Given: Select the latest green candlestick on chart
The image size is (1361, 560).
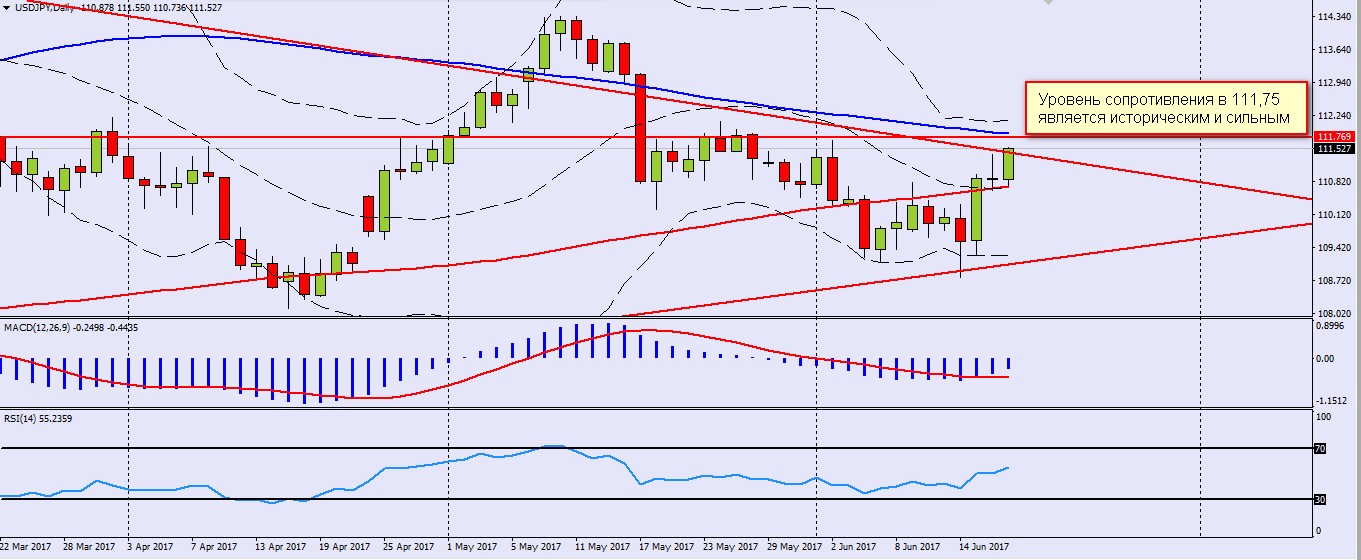Looking at the screenshot, I should 1008,165.
